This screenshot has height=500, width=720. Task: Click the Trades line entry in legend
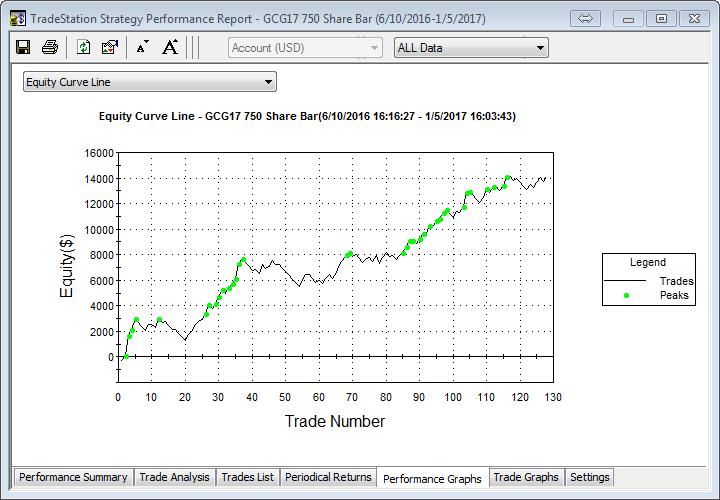pos(648,281)
